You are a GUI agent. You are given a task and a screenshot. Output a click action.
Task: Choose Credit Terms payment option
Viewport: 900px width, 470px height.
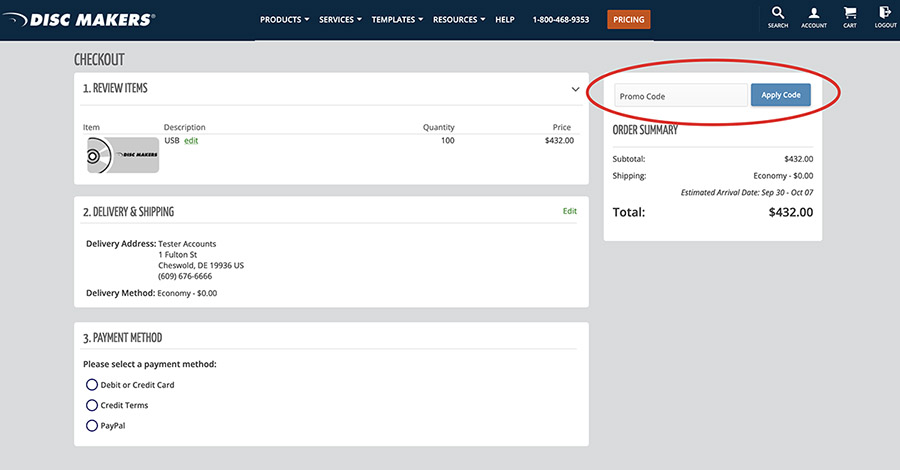92,406
